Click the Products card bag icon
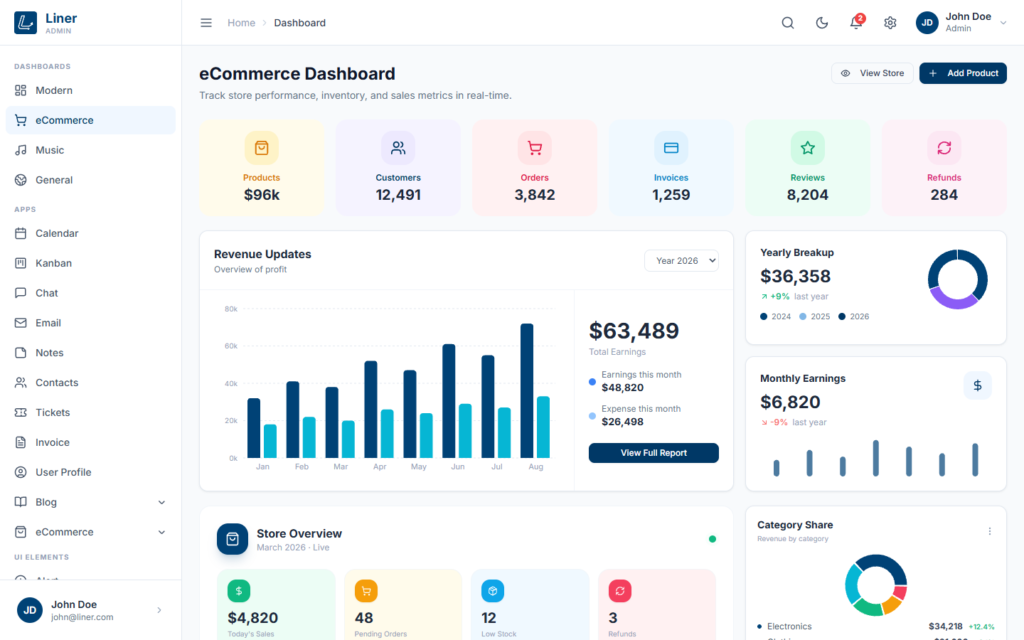Image resolution: width=1024 pixels, height=640 pixels. pyautogui.click(x=261, y=148)
